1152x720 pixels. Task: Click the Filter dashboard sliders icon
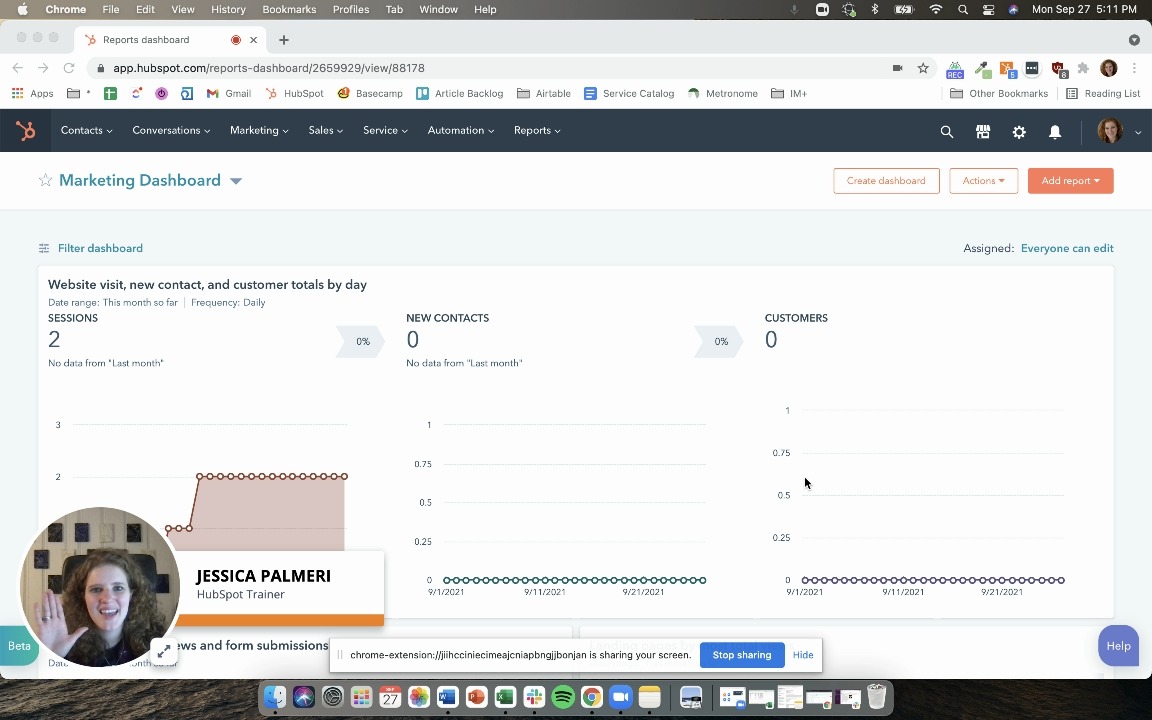[x=44, y=249]
